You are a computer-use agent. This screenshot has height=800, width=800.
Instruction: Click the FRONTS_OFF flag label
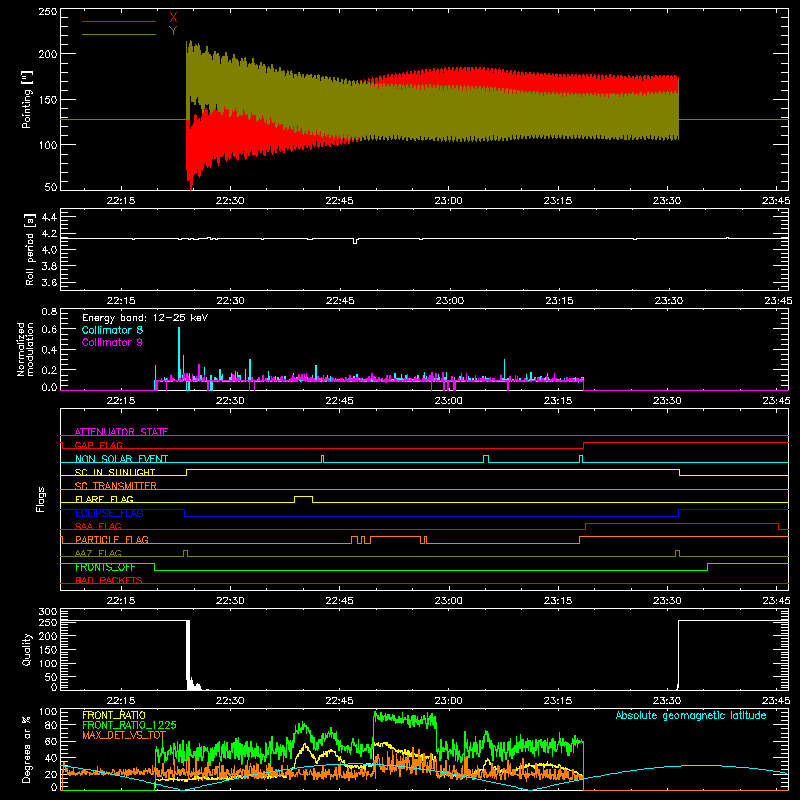pos(105,567)
